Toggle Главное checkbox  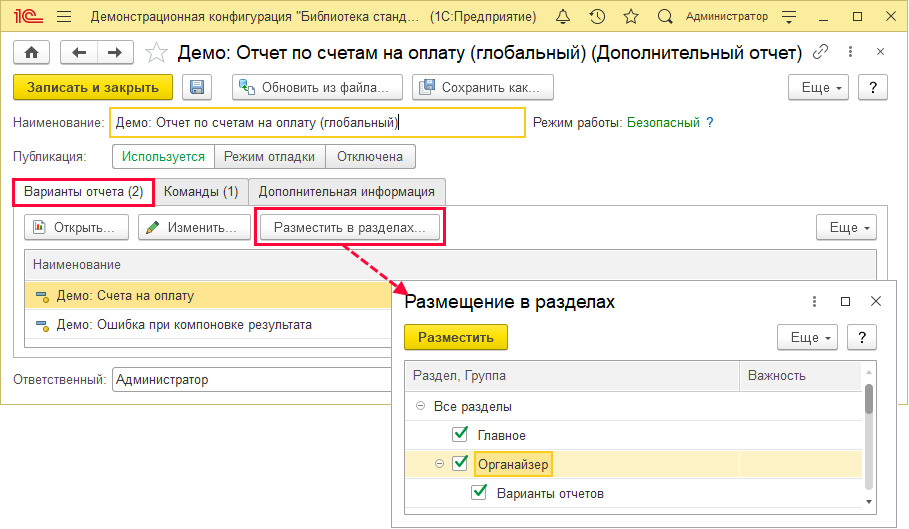[460, 434]
